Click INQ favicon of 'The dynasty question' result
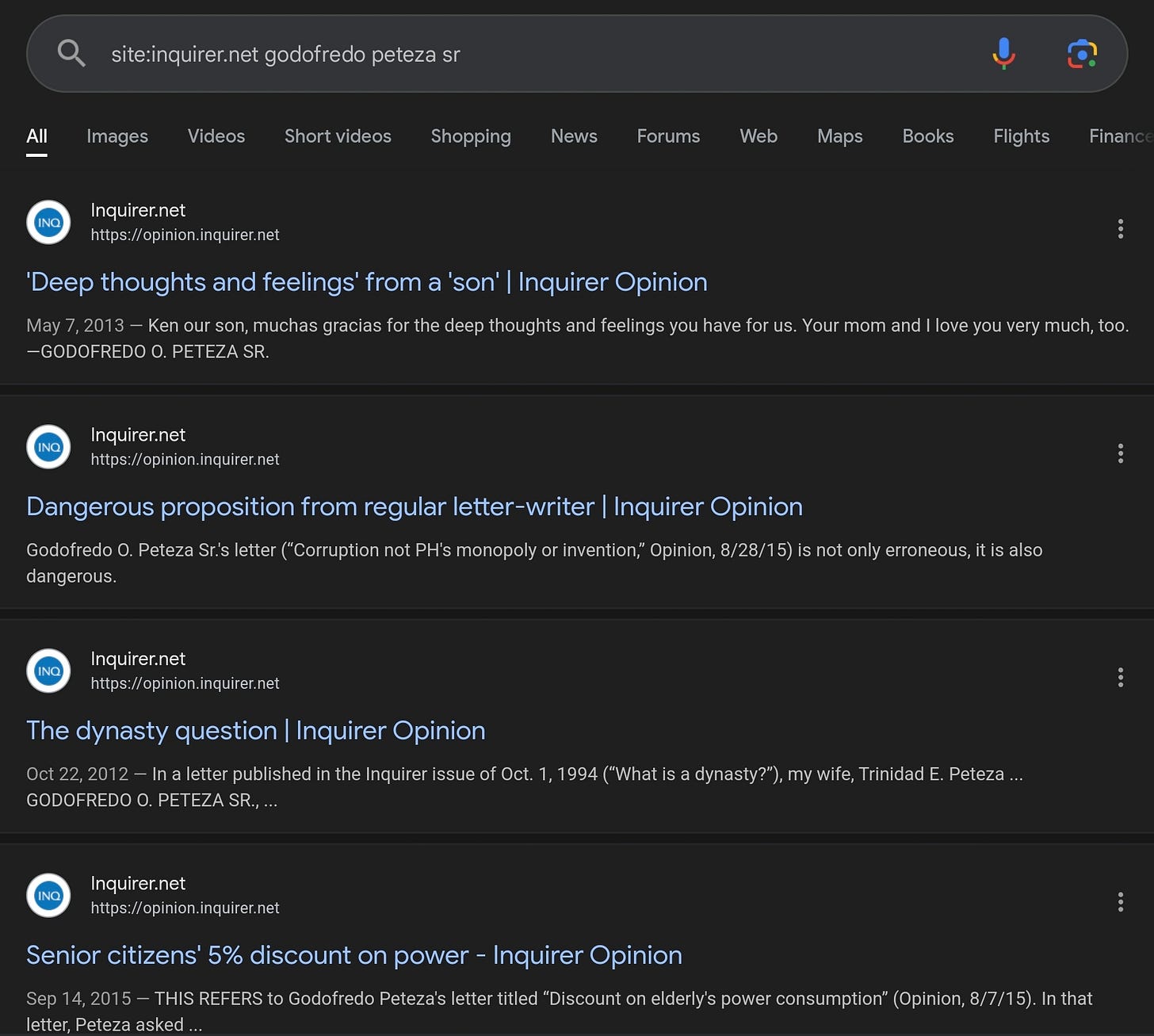 48,671
